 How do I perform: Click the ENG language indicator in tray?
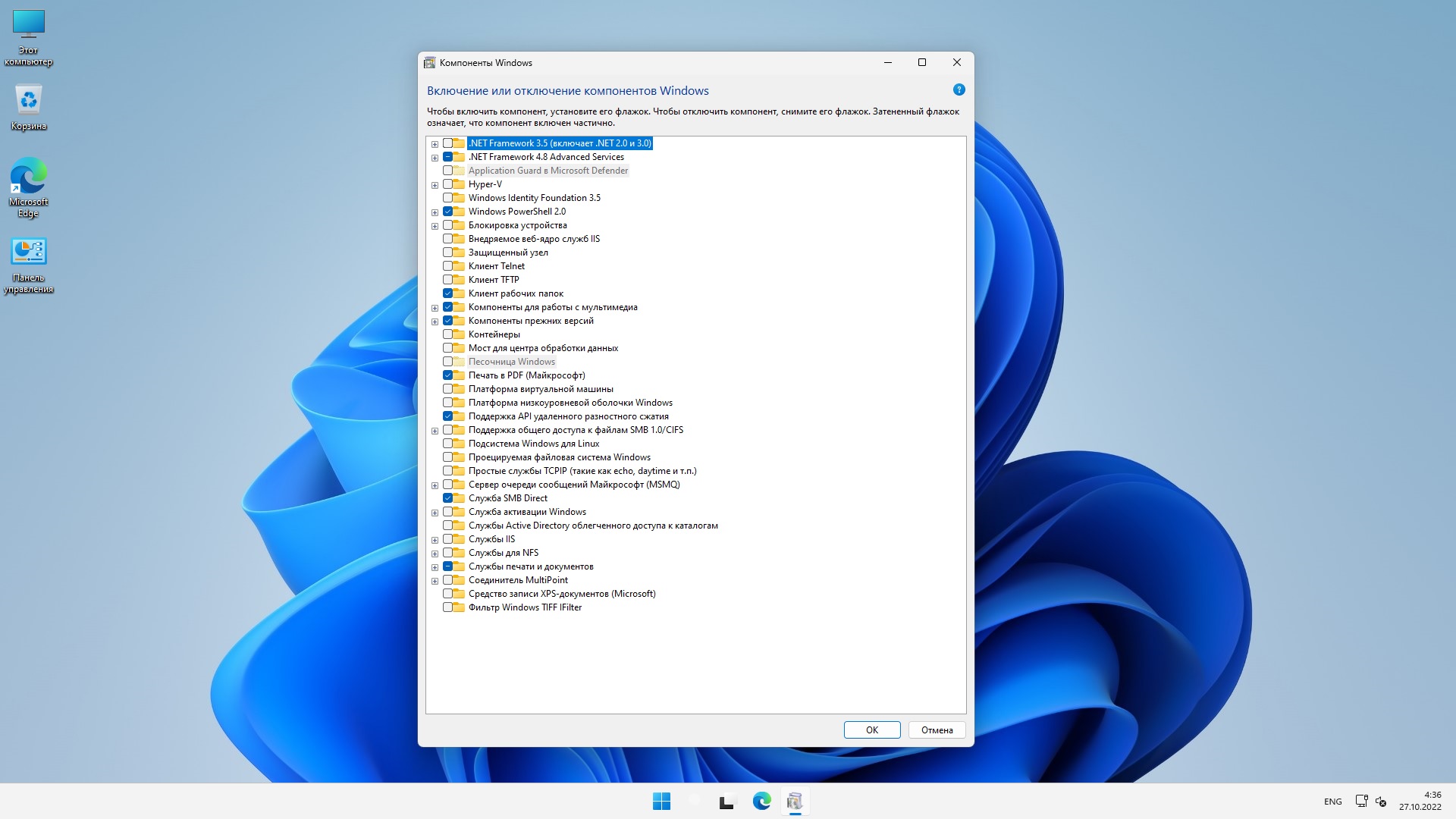tap(1332, 802)
